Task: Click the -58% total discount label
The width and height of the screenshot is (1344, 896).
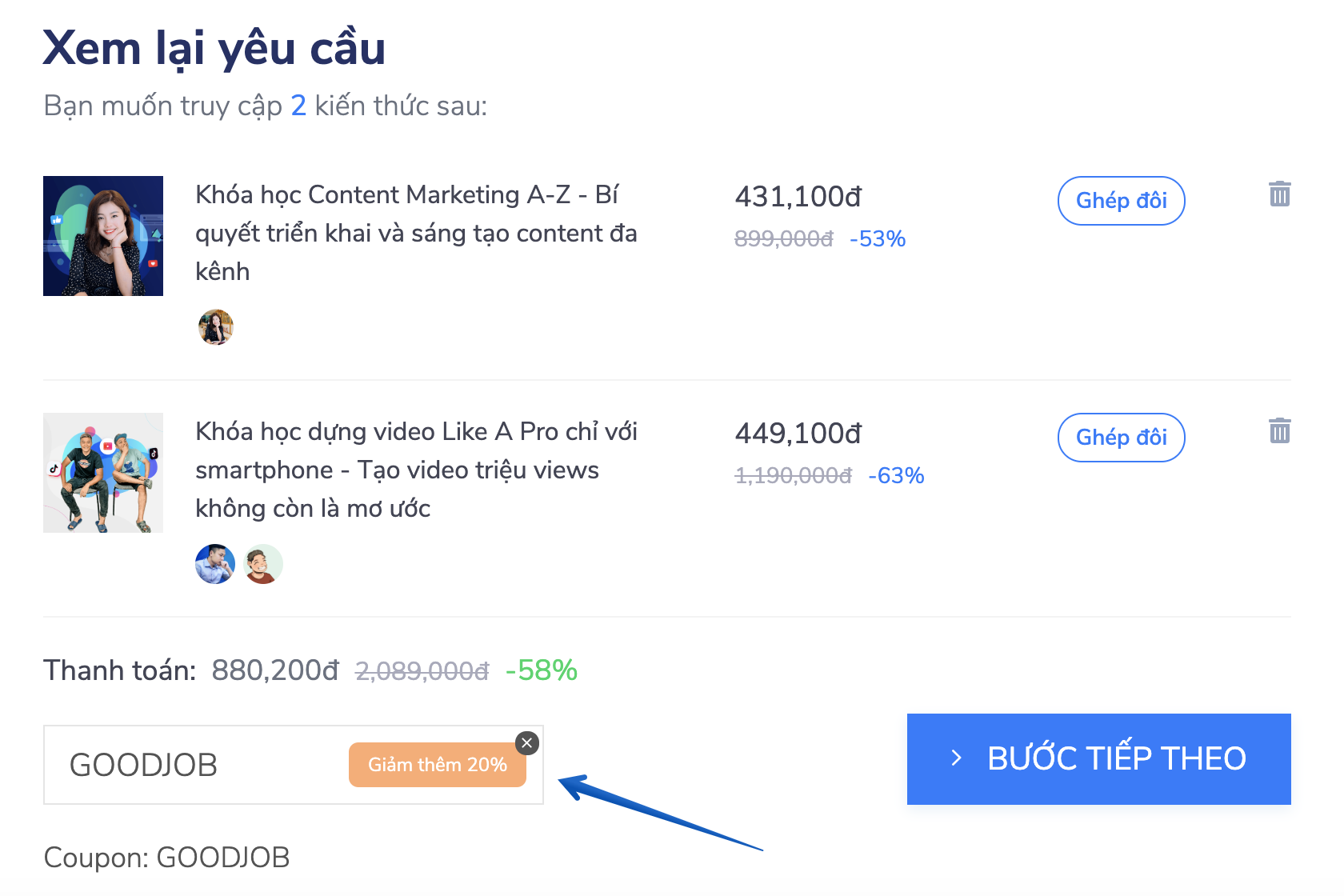Action: pyautogui.click(x=542, y=670)
